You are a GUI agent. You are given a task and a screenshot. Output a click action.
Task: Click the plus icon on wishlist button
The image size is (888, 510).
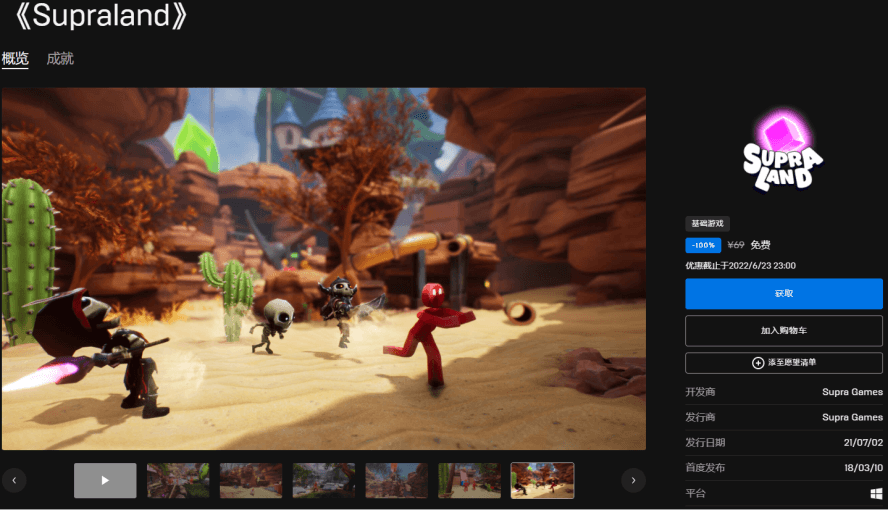click(758, 363)
